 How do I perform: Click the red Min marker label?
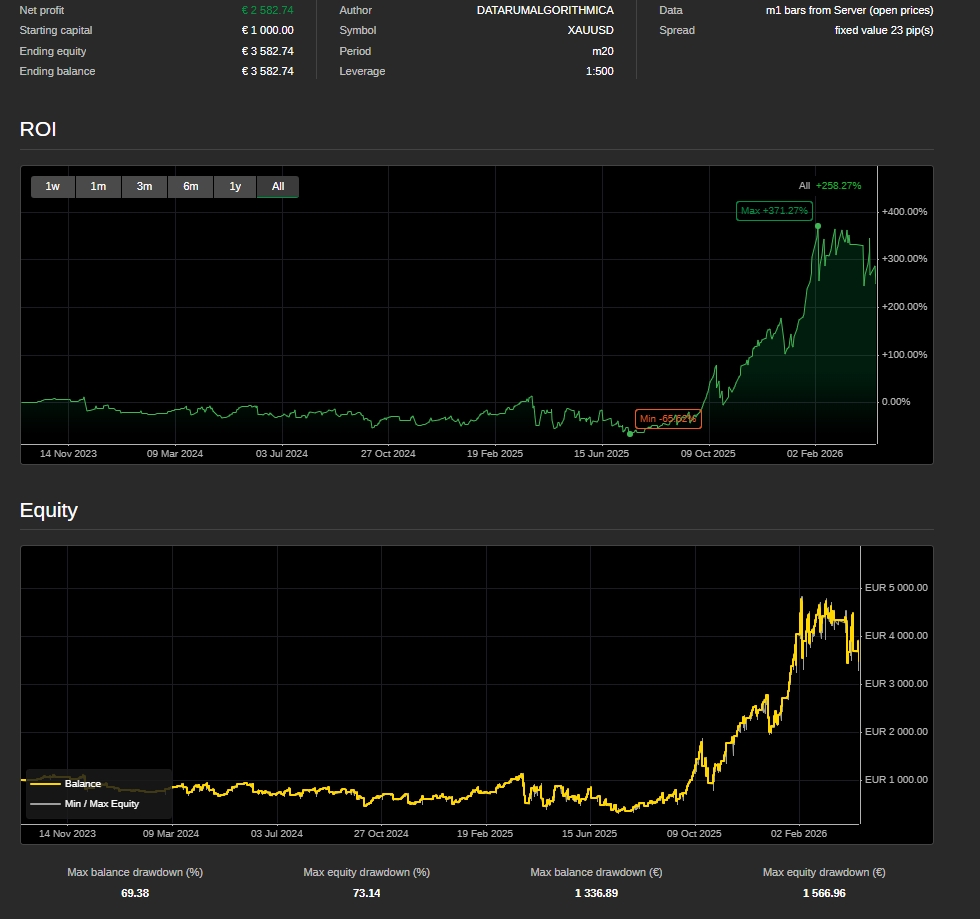[668, 418]
